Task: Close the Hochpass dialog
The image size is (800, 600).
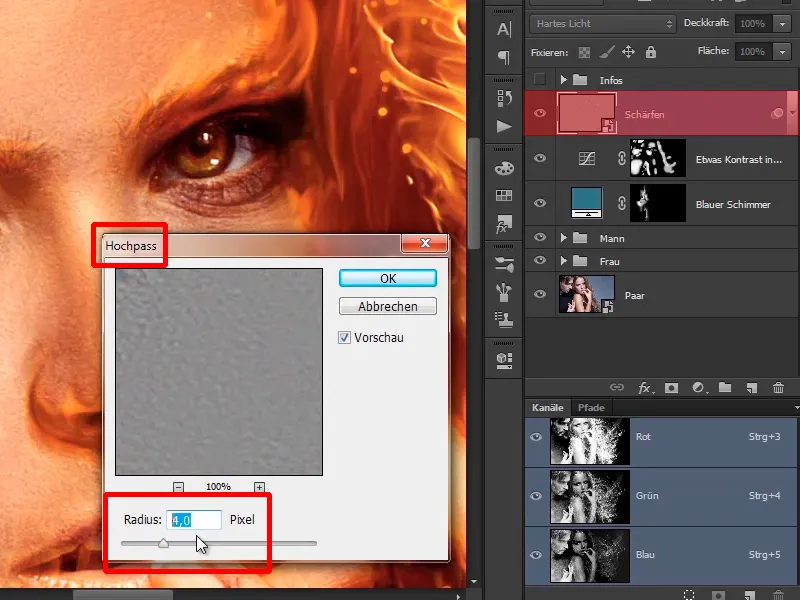Action: click(425, 243)
